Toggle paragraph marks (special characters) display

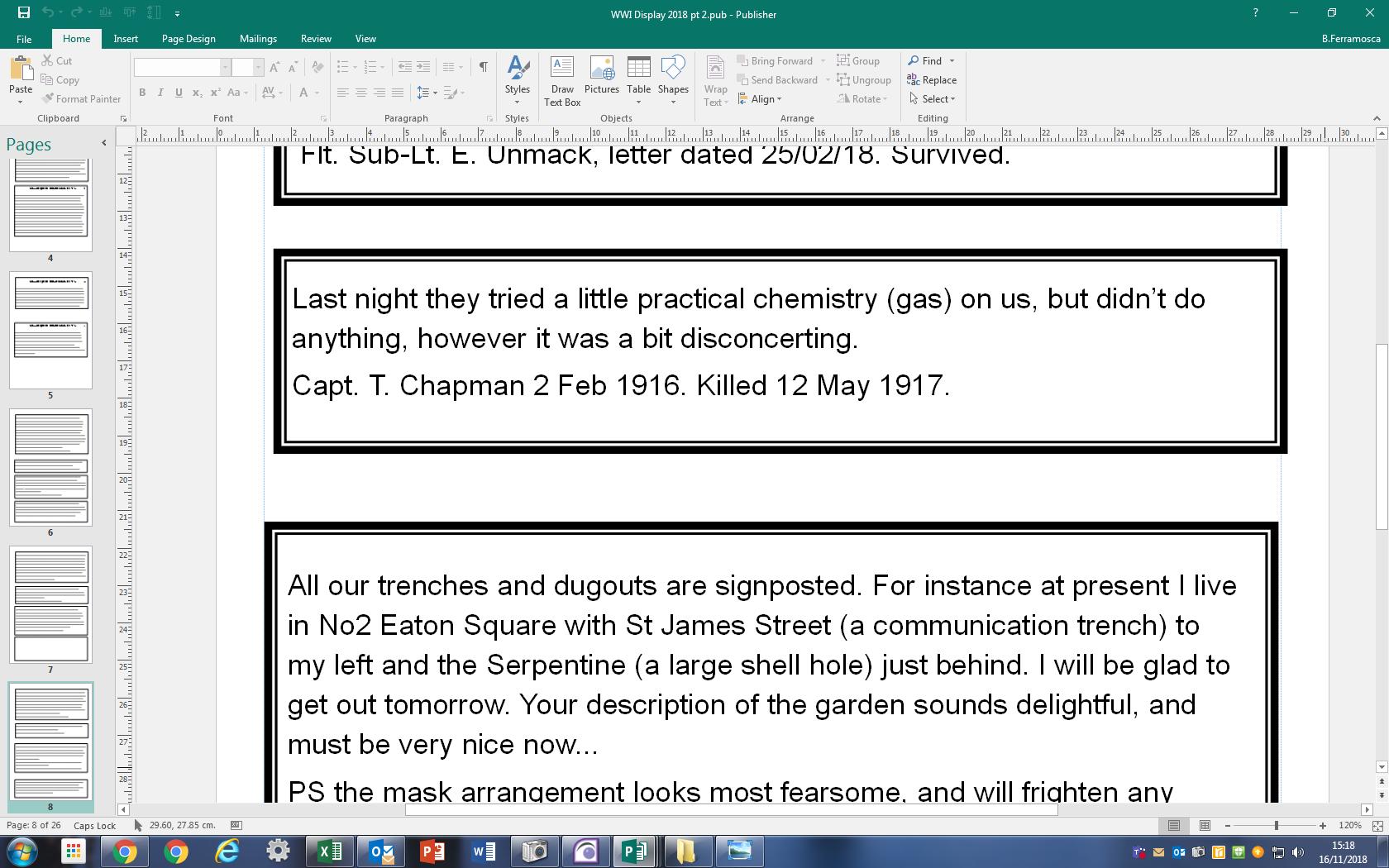(x=483, y=67)
